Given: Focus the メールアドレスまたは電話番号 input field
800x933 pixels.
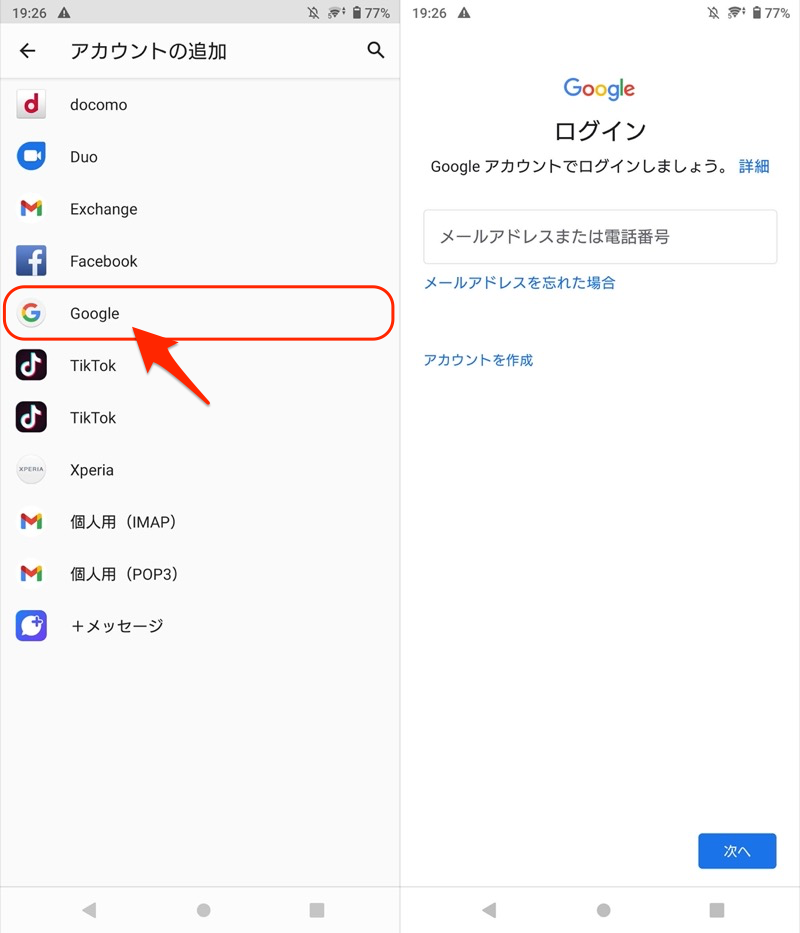Looking at the screenshot, I should (x=600, y=237).
